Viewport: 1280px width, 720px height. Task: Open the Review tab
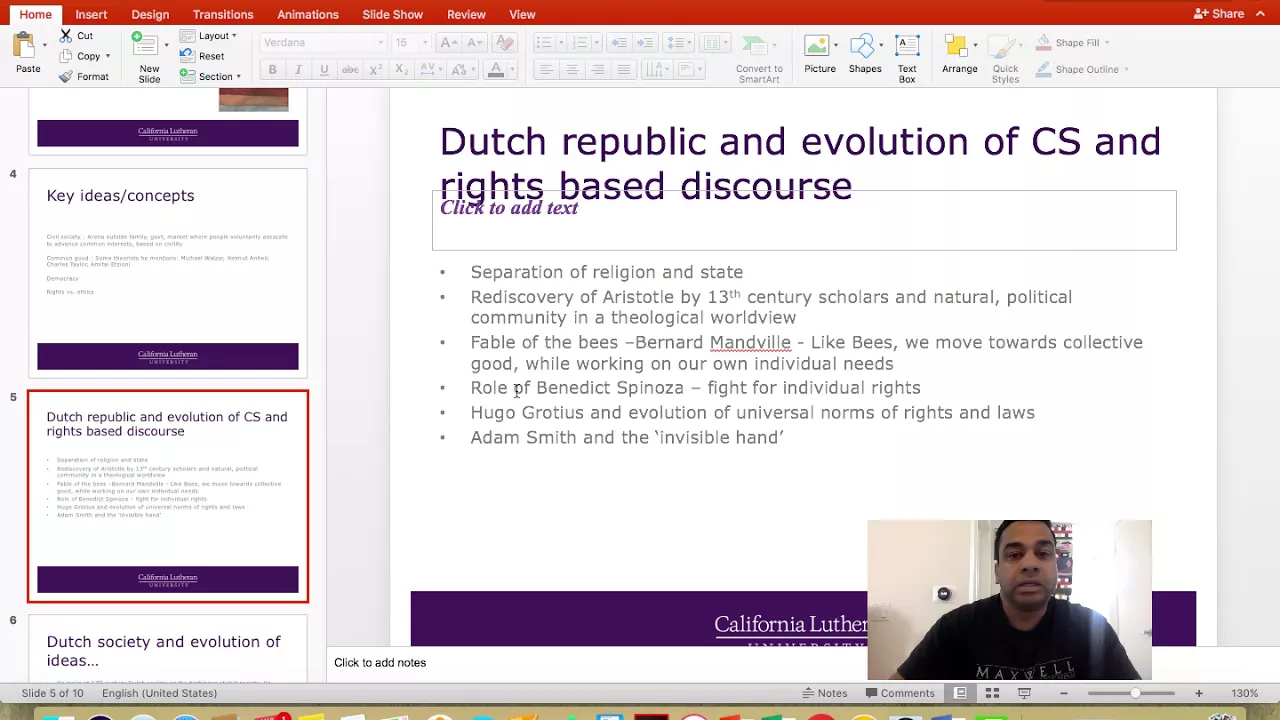466,14
